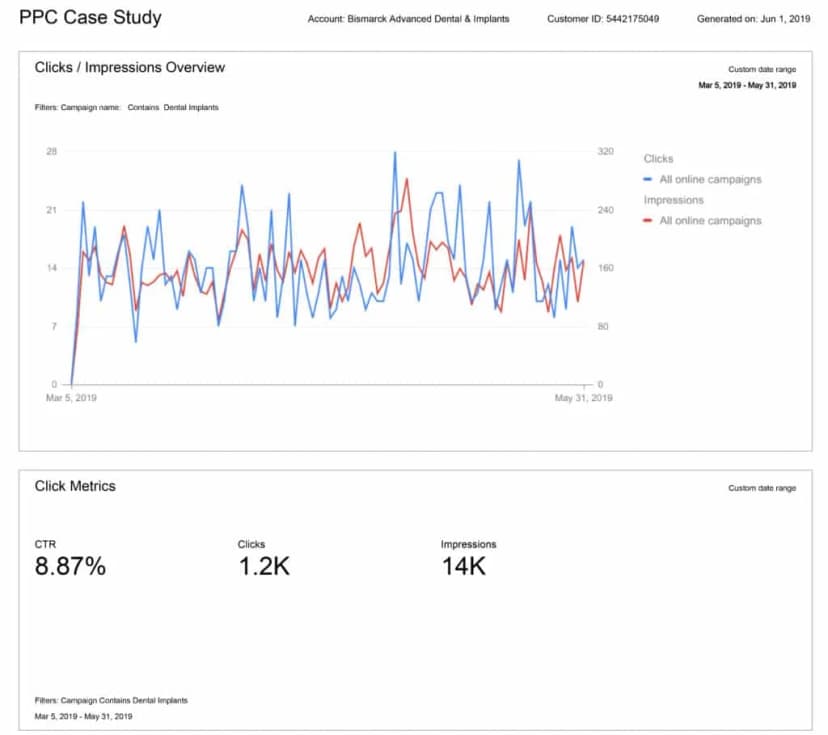The width and height of the screenshot is (828, 735).
Task: Toggle the blue 'All online campaigns' Clicks series
Action: (x=710, y=180)
